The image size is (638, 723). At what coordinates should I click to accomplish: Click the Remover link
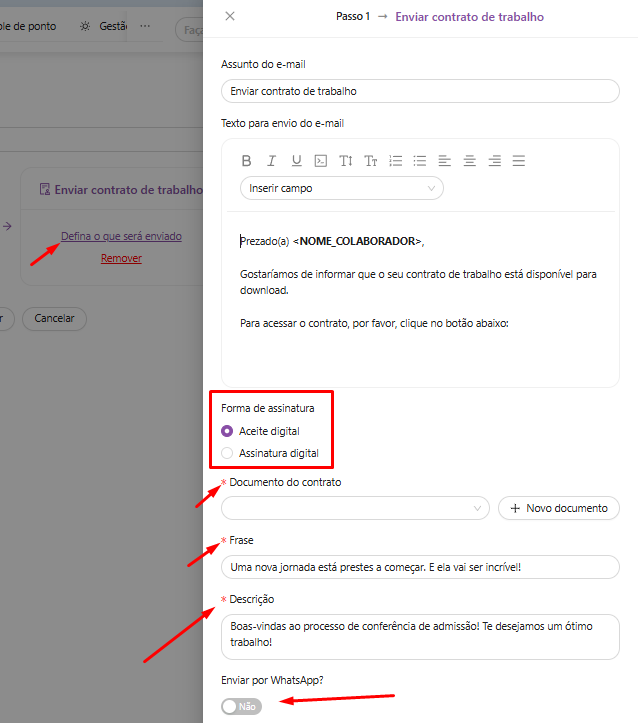[x=121, y=258]
